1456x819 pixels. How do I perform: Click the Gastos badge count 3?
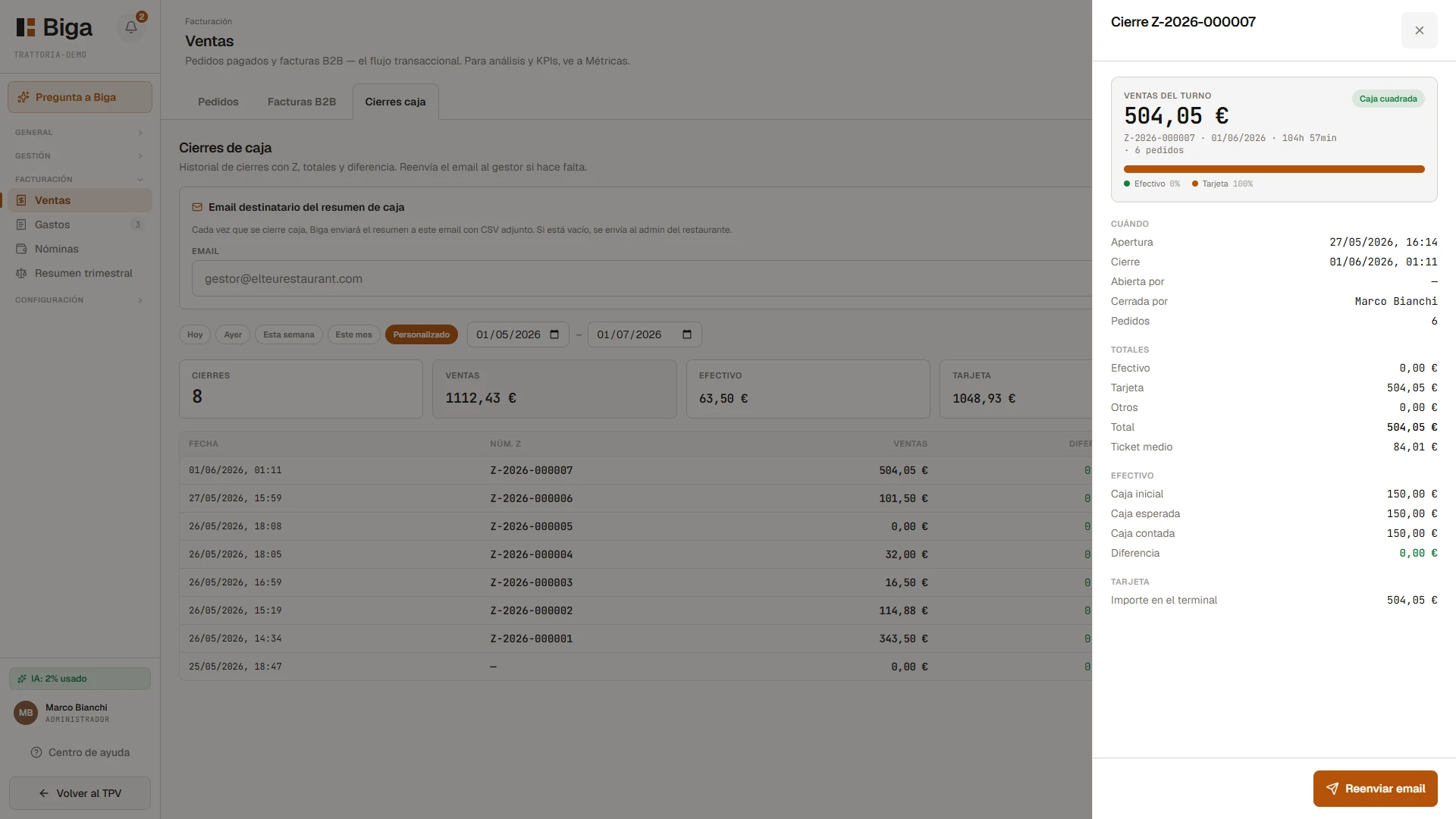coord(137,224)
